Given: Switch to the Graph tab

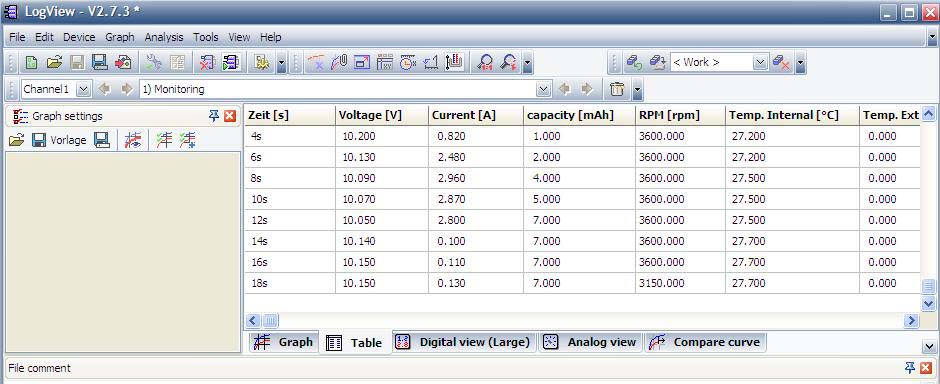Looking at the screenshot, I should tap(283, 342).
